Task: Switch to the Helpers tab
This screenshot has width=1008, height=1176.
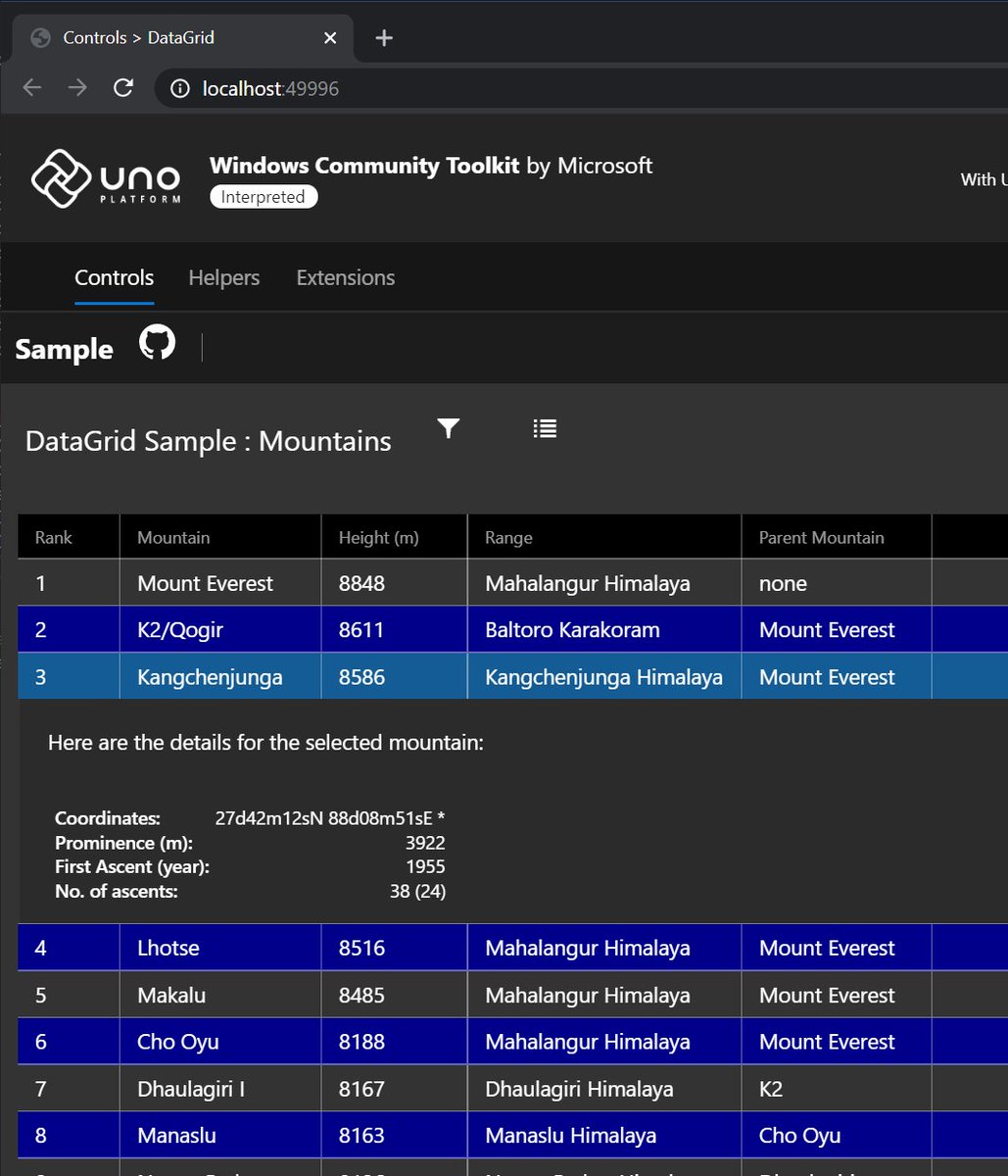Action: pyautogui.click(x=223, y=277)
